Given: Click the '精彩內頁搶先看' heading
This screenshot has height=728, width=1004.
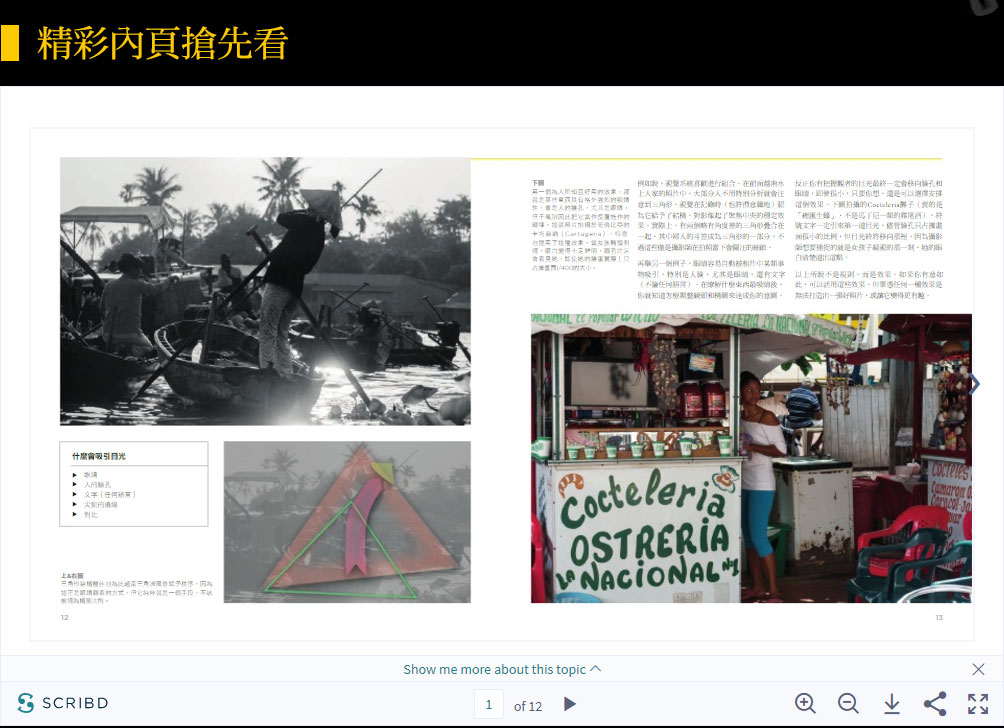Looking at the screenshot, I should pos(163,43).
